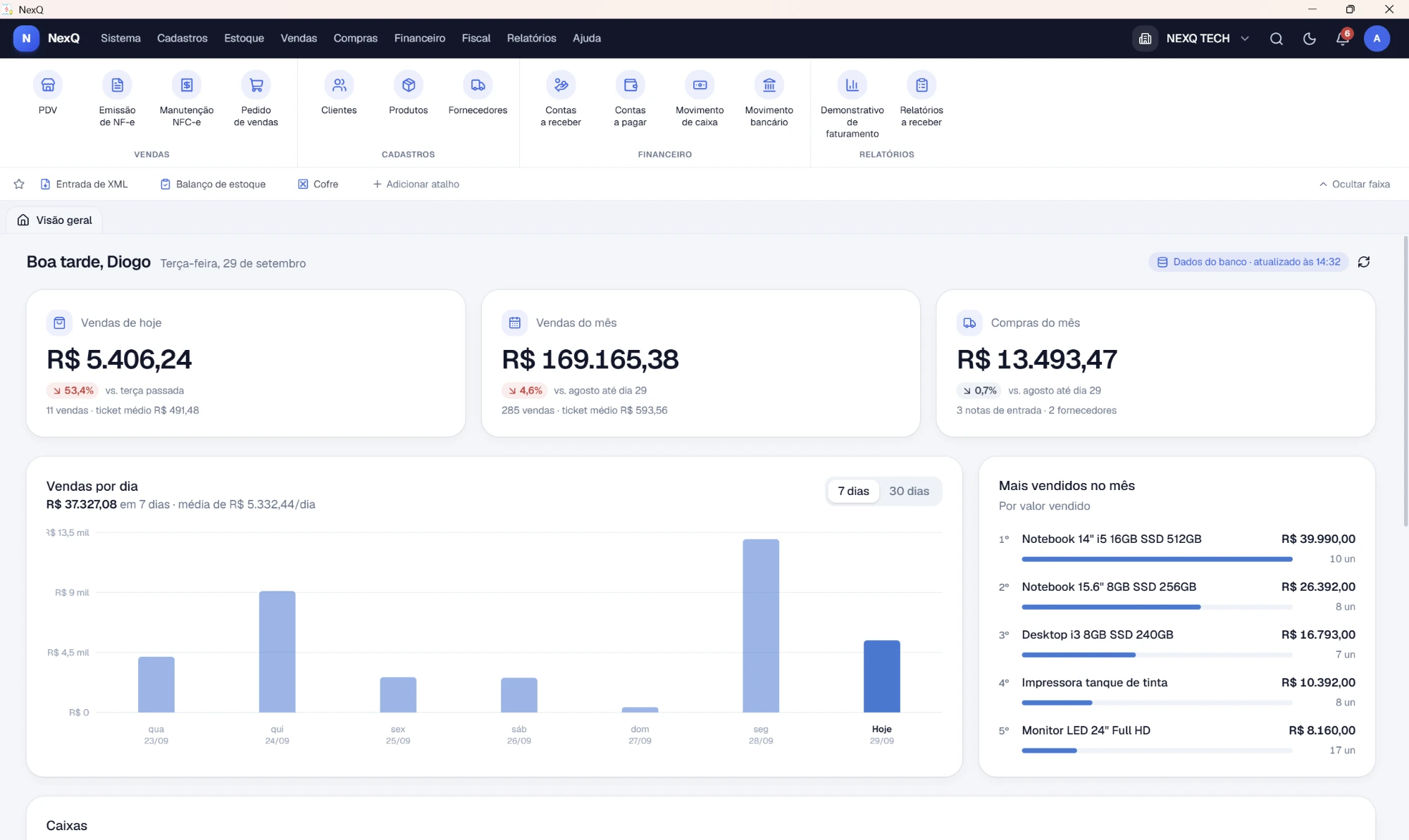Open the Fiscal menu
This screenshot has width=1409, height=840.
coord(476,39)
